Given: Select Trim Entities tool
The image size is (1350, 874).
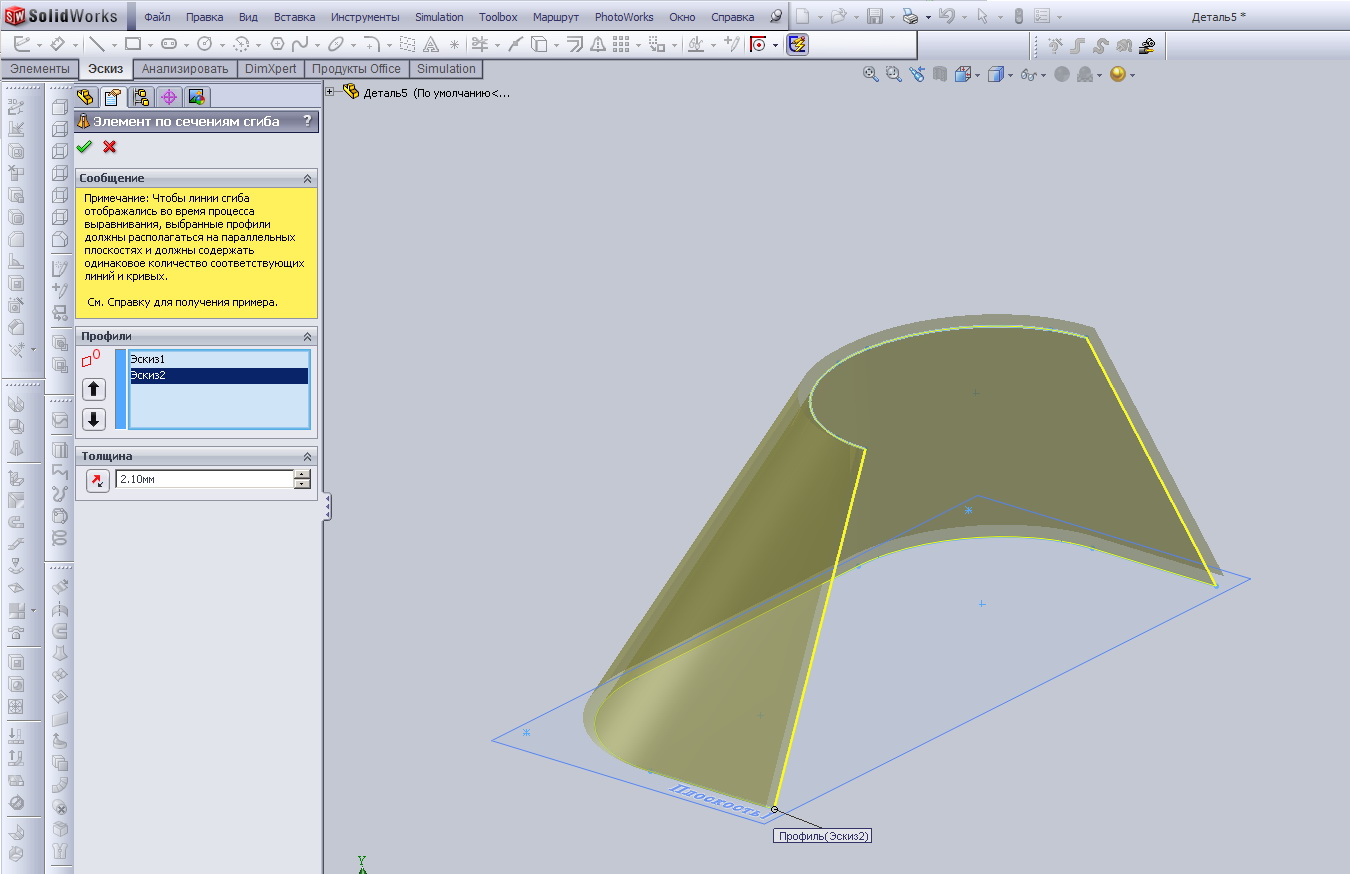Looking at the screenshot, I should (x=480, y=44).
